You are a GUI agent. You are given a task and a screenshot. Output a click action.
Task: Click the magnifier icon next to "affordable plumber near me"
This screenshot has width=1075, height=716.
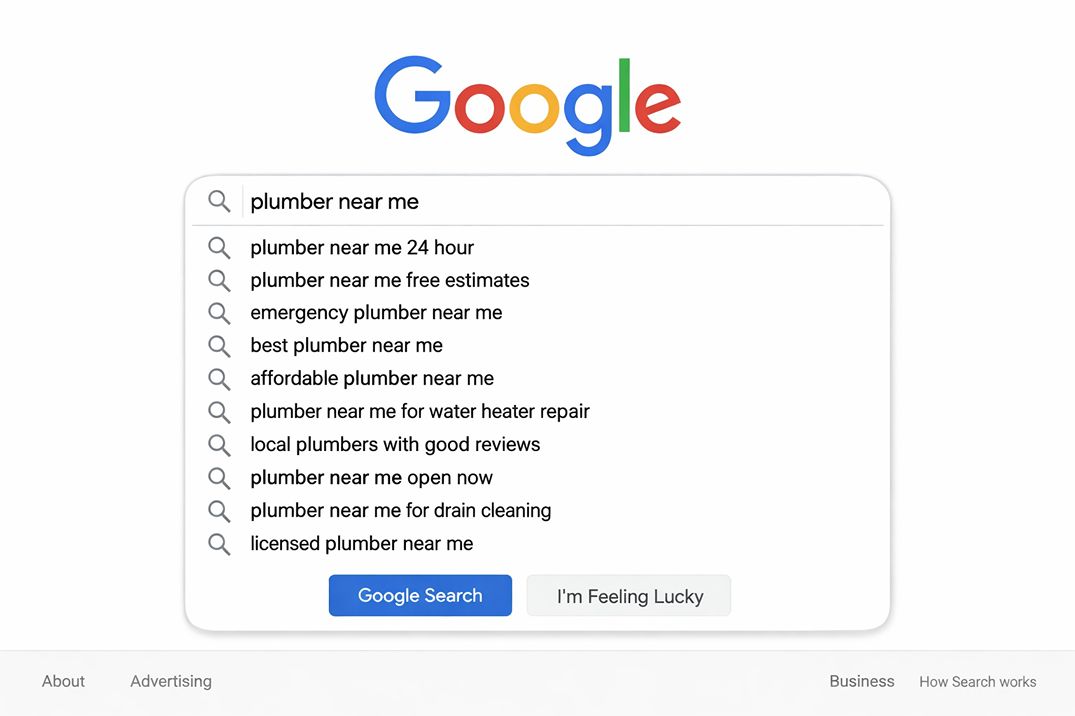219,379
